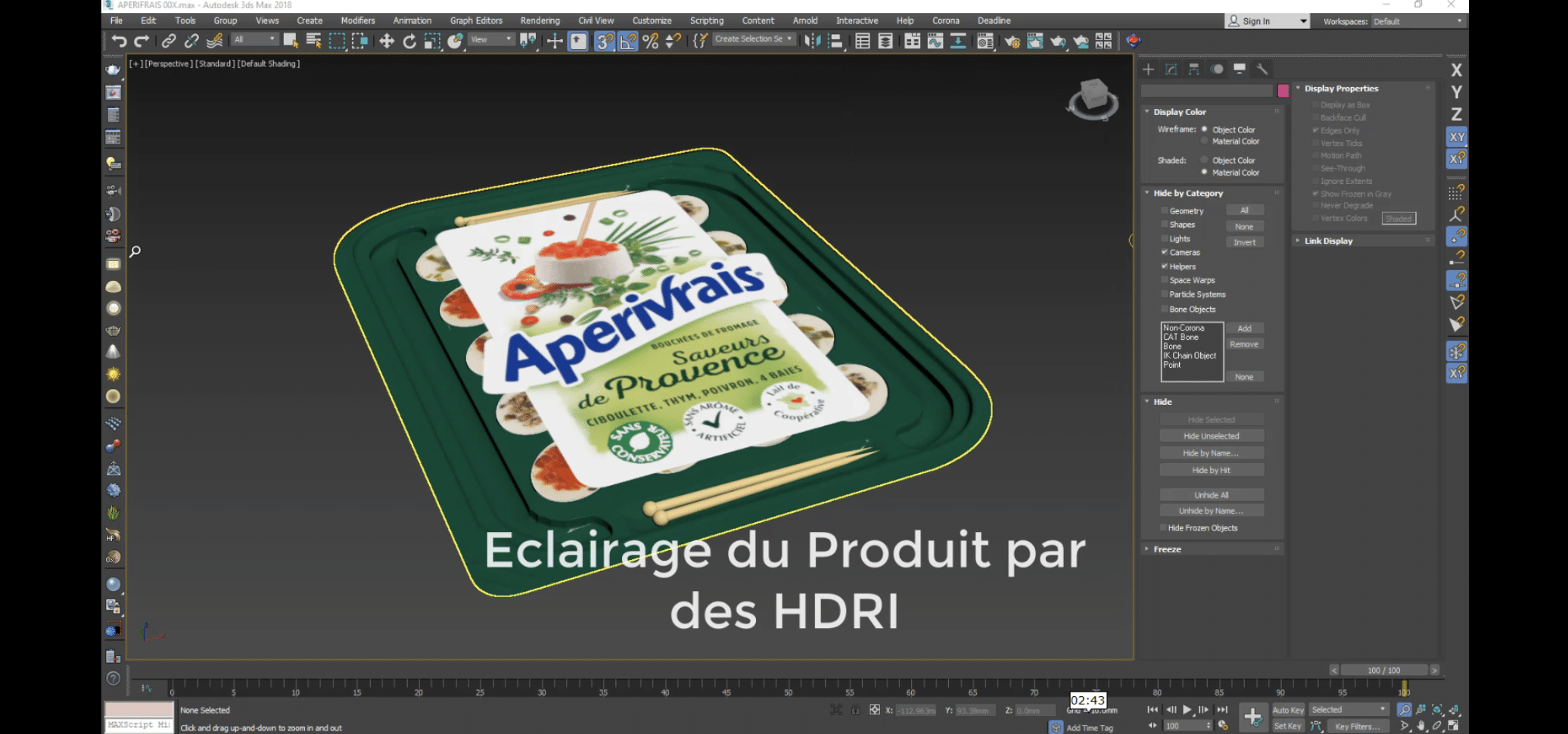Click the Align tool icon

point(835,41)
